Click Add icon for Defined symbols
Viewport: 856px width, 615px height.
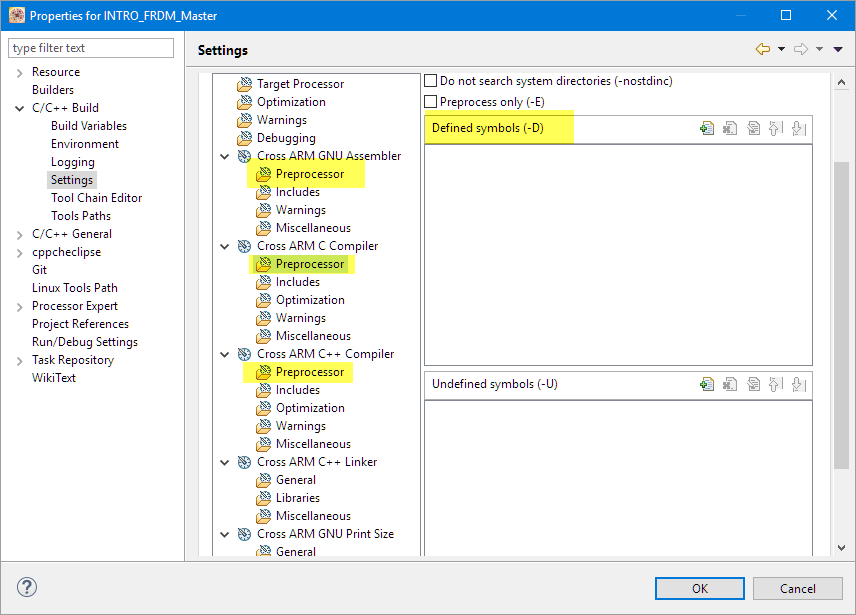click(707, 128)
